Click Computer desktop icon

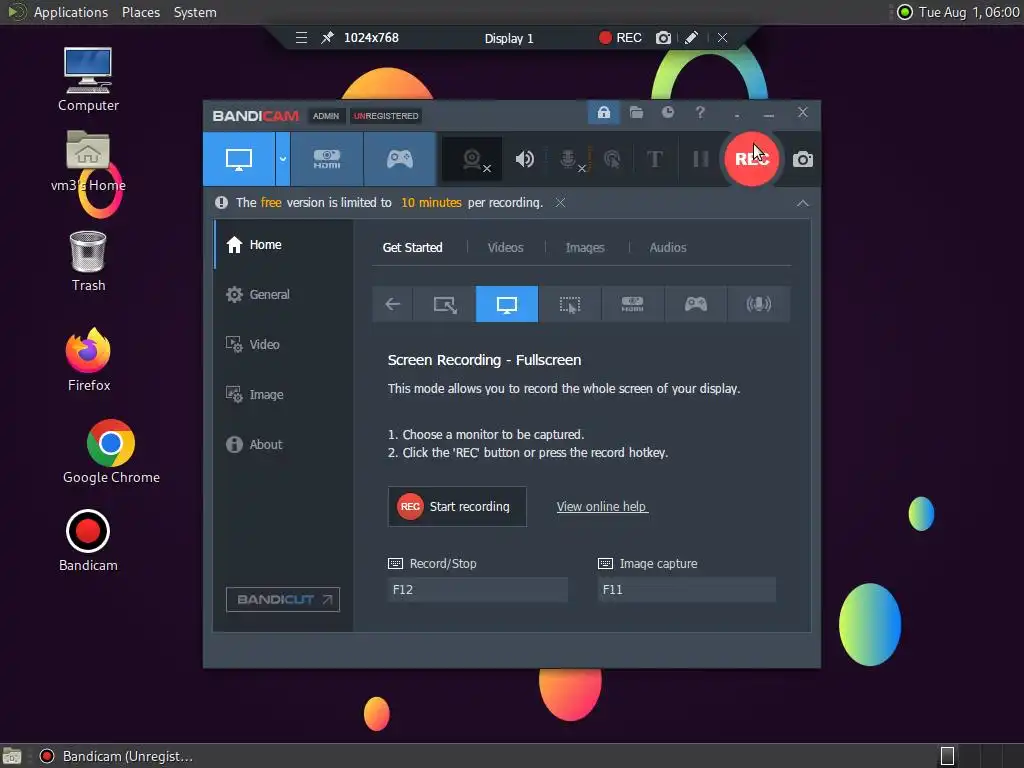(88, 80)
